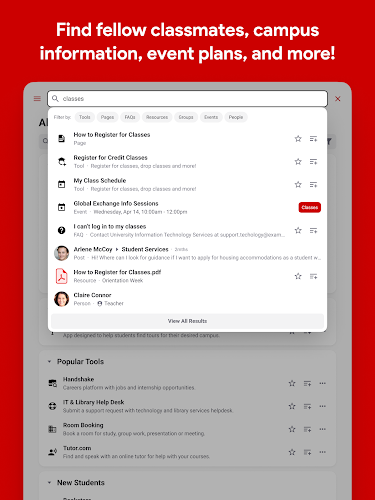Add 'How to Register for Classes.pdf' to list
Image resolution: width=375 pixels, height=500 pixels.
(x=313, y=276)
